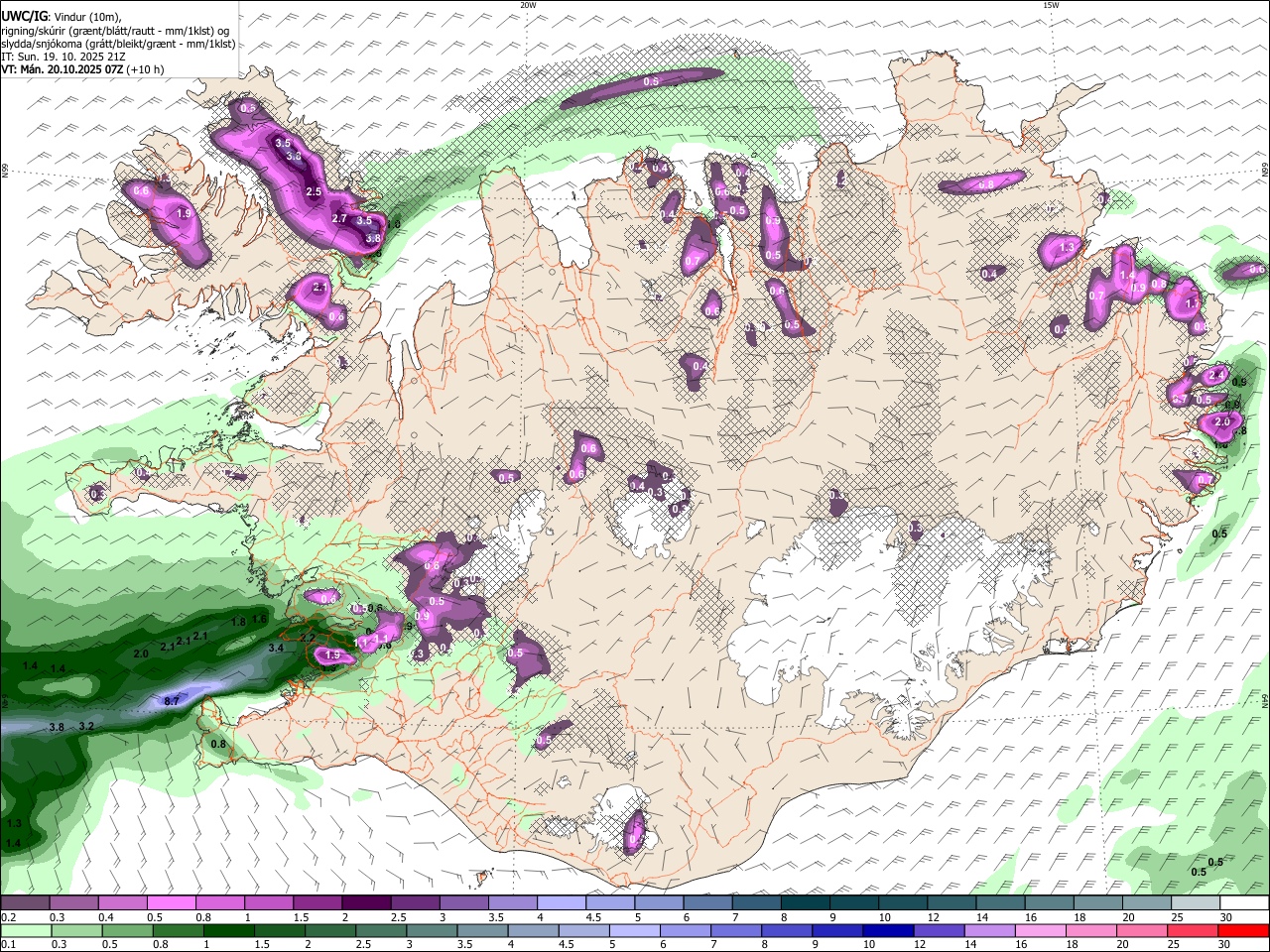Click the 'slydda/snjókoma' legend description line
Image resolution: width=1270 pixels, height=952 pixels.
[118, 44]
